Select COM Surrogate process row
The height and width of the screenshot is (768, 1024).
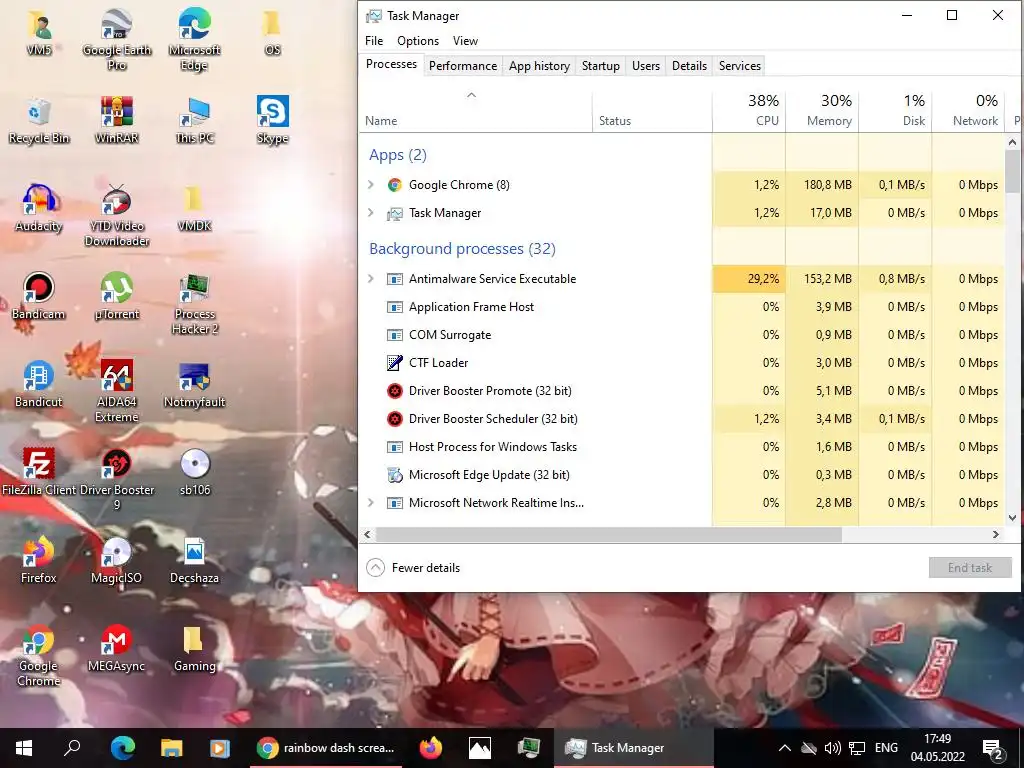click(681, 335)
